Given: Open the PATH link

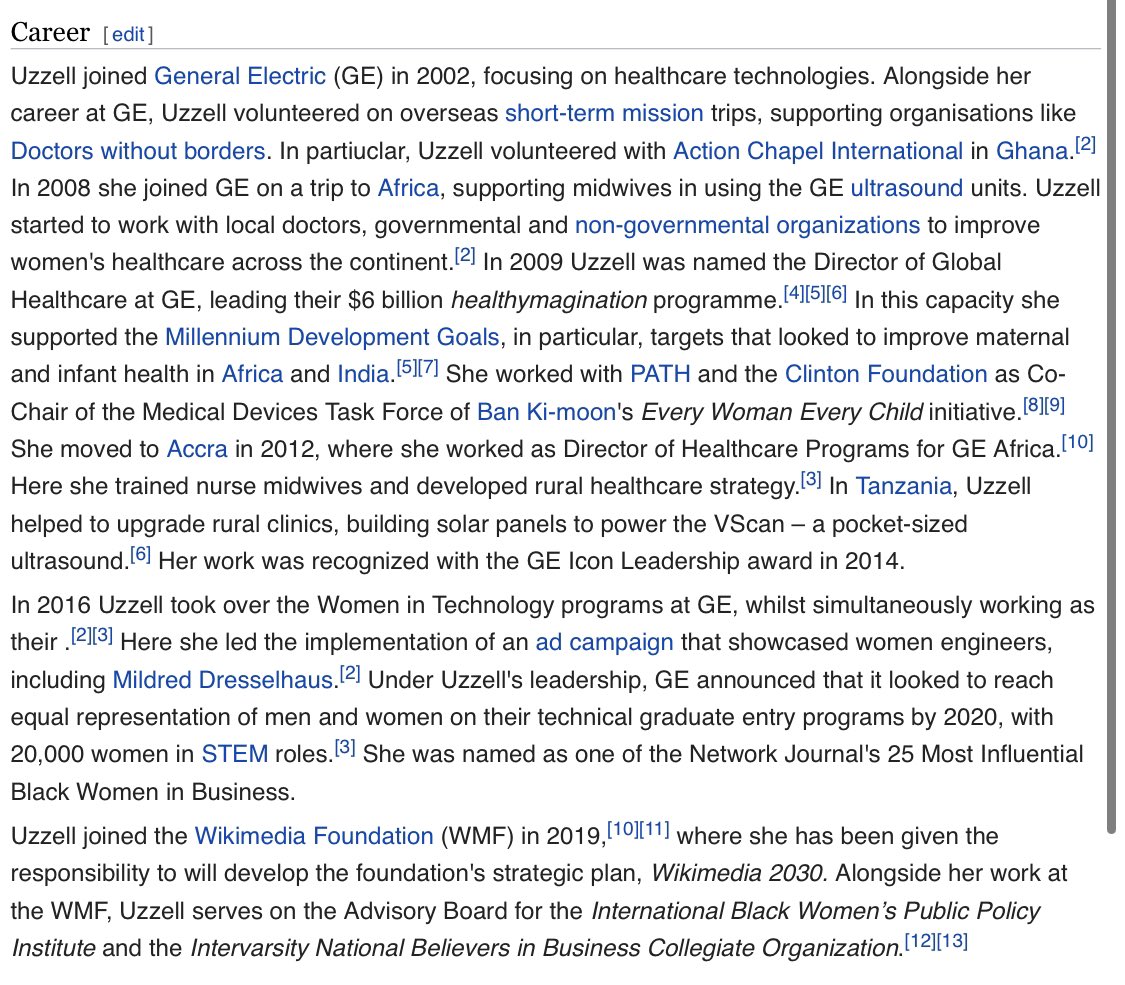Looking at the screenshot, I should tap(660, 374).
